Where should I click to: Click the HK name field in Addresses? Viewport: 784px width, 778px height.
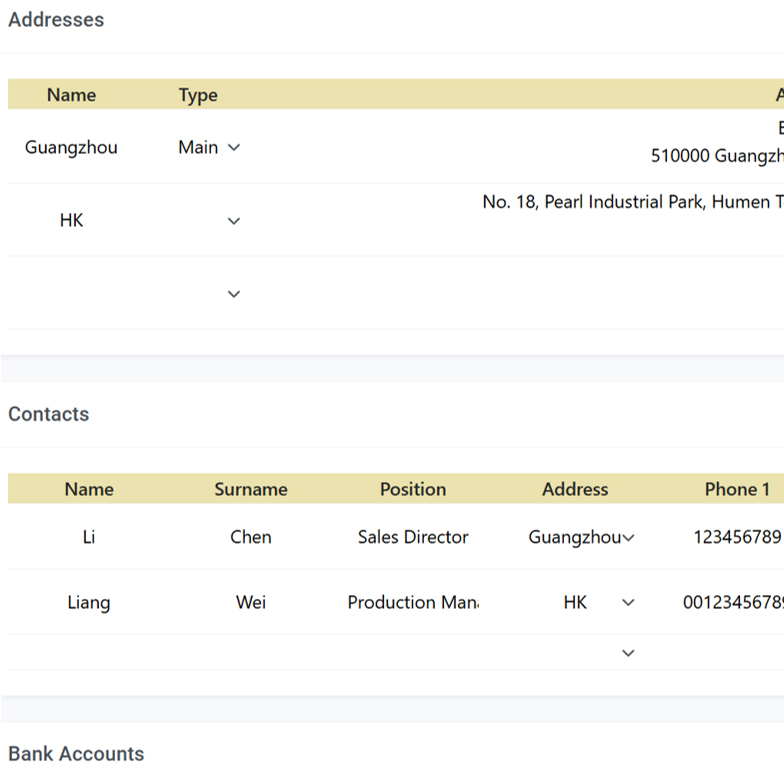point(71,221)
